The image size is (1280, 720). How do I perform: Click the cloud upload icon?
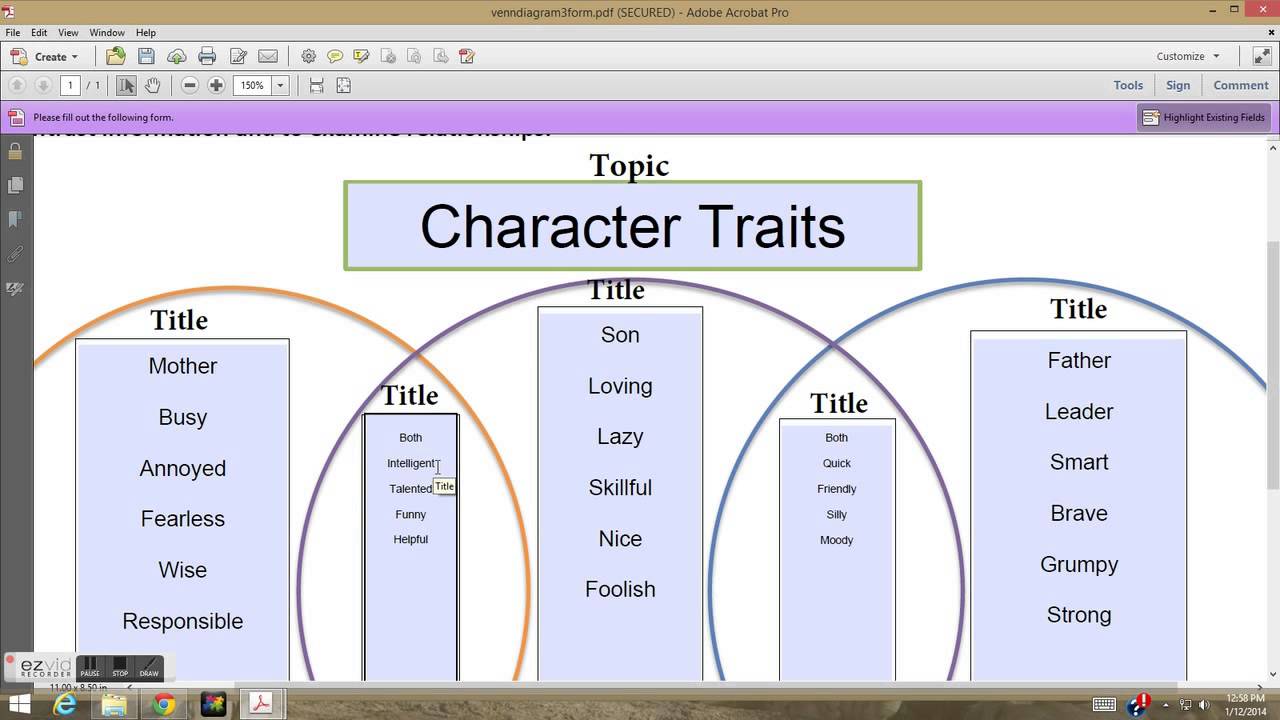point(177,57)
